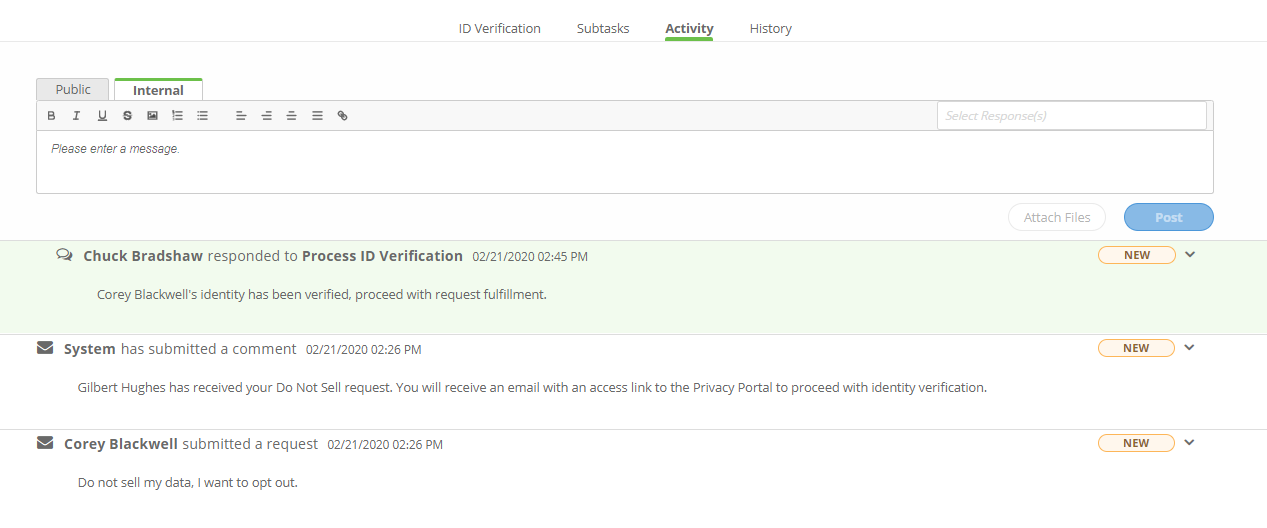Insert a hyperlink in the message
Viewport: 1267px width, 528px height.
[x=342, y=116]
